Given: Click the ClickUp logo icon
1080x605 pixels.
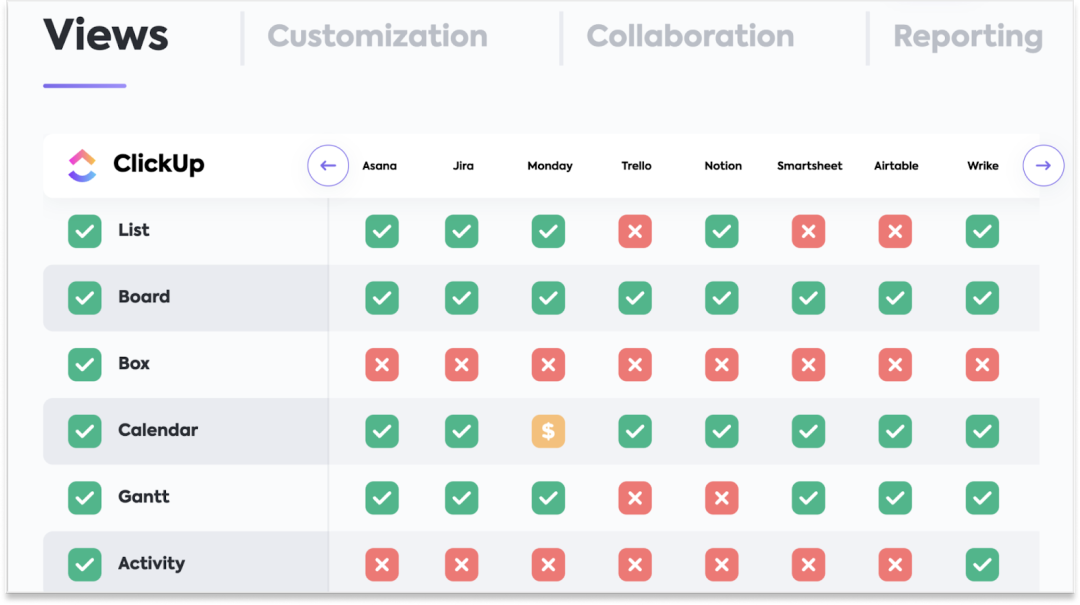Looking at the screenshot, I should [x=82, y=165].
